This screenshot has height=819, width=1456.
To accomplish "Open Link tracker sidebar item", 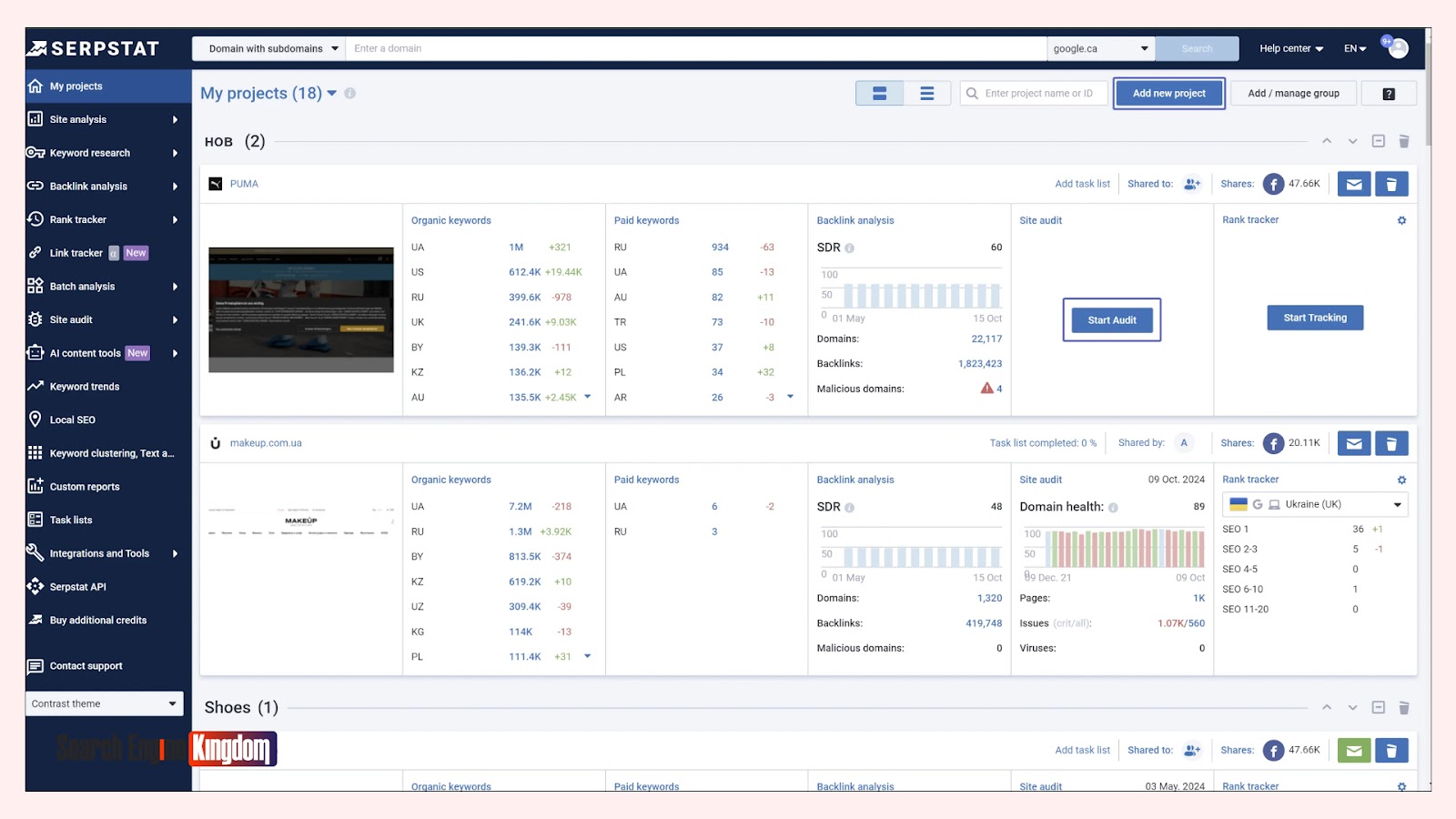I will [107, 253].
